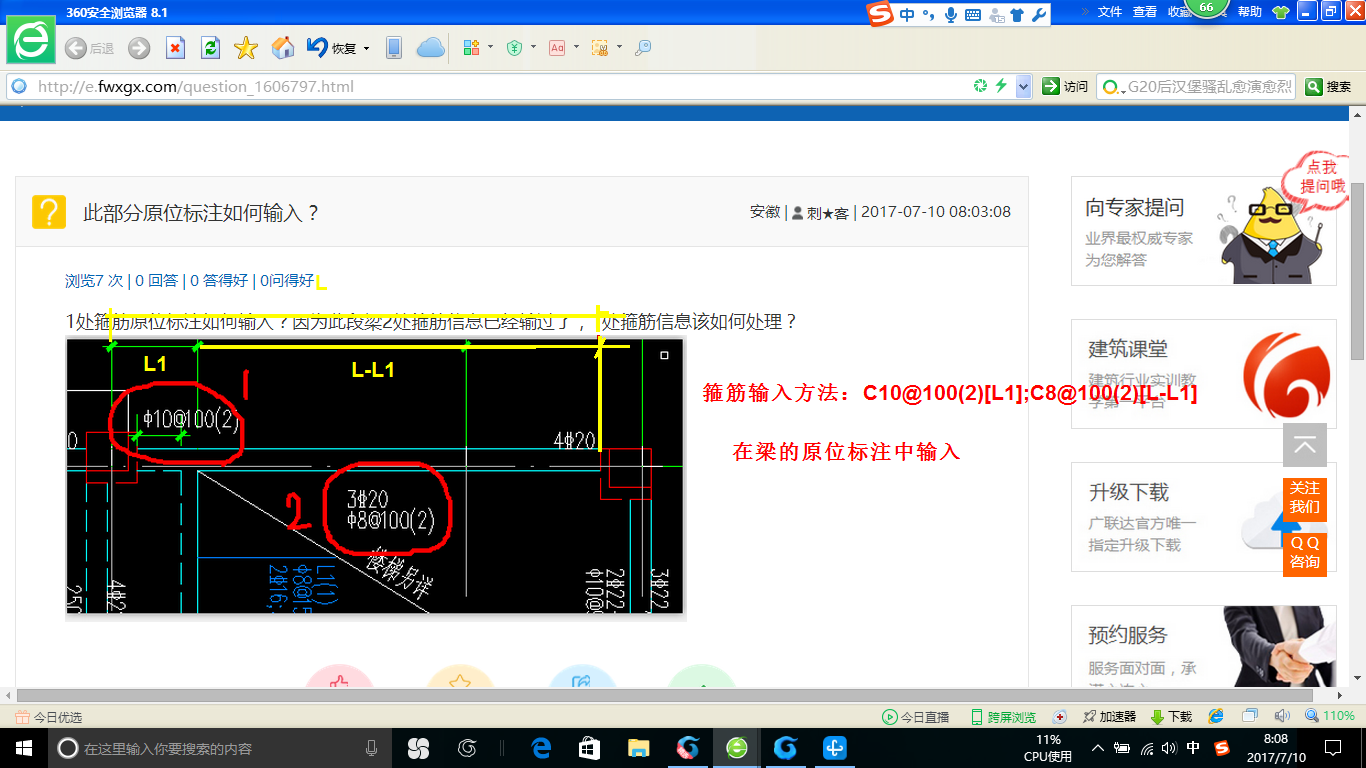Click the orange QQ咨询 button
Screen dimensions: 1366x768
point(1305,553)
